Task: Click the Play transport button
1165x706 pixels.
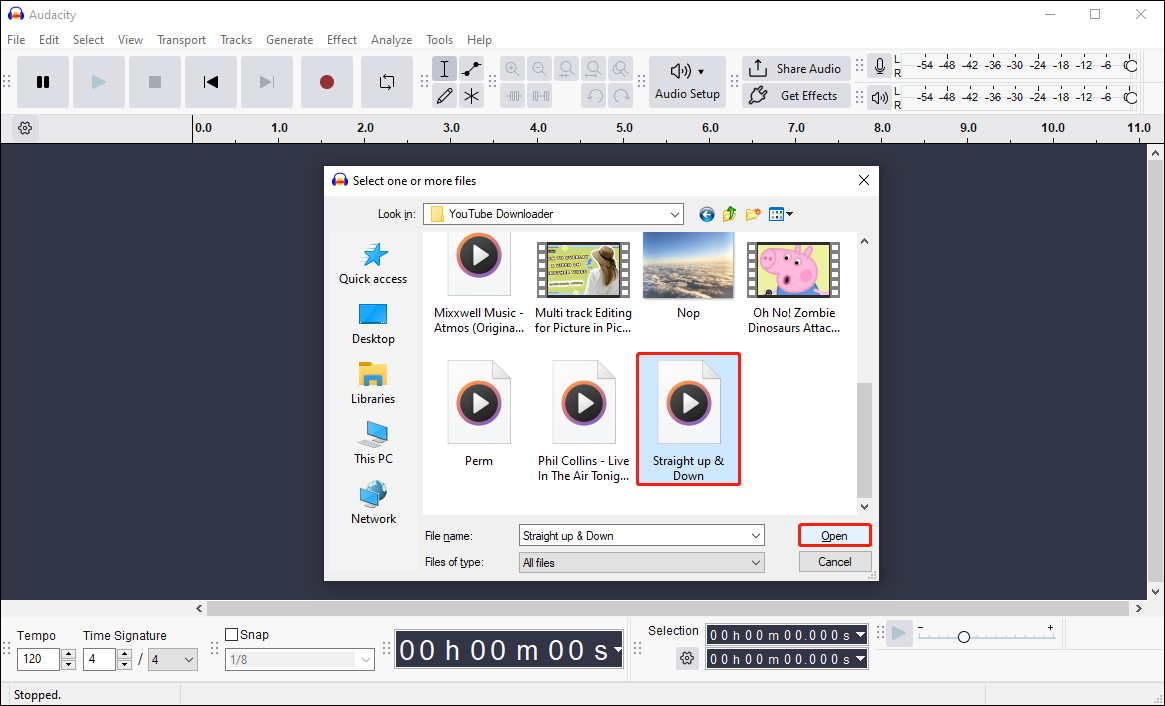Action: pos(99,82)
